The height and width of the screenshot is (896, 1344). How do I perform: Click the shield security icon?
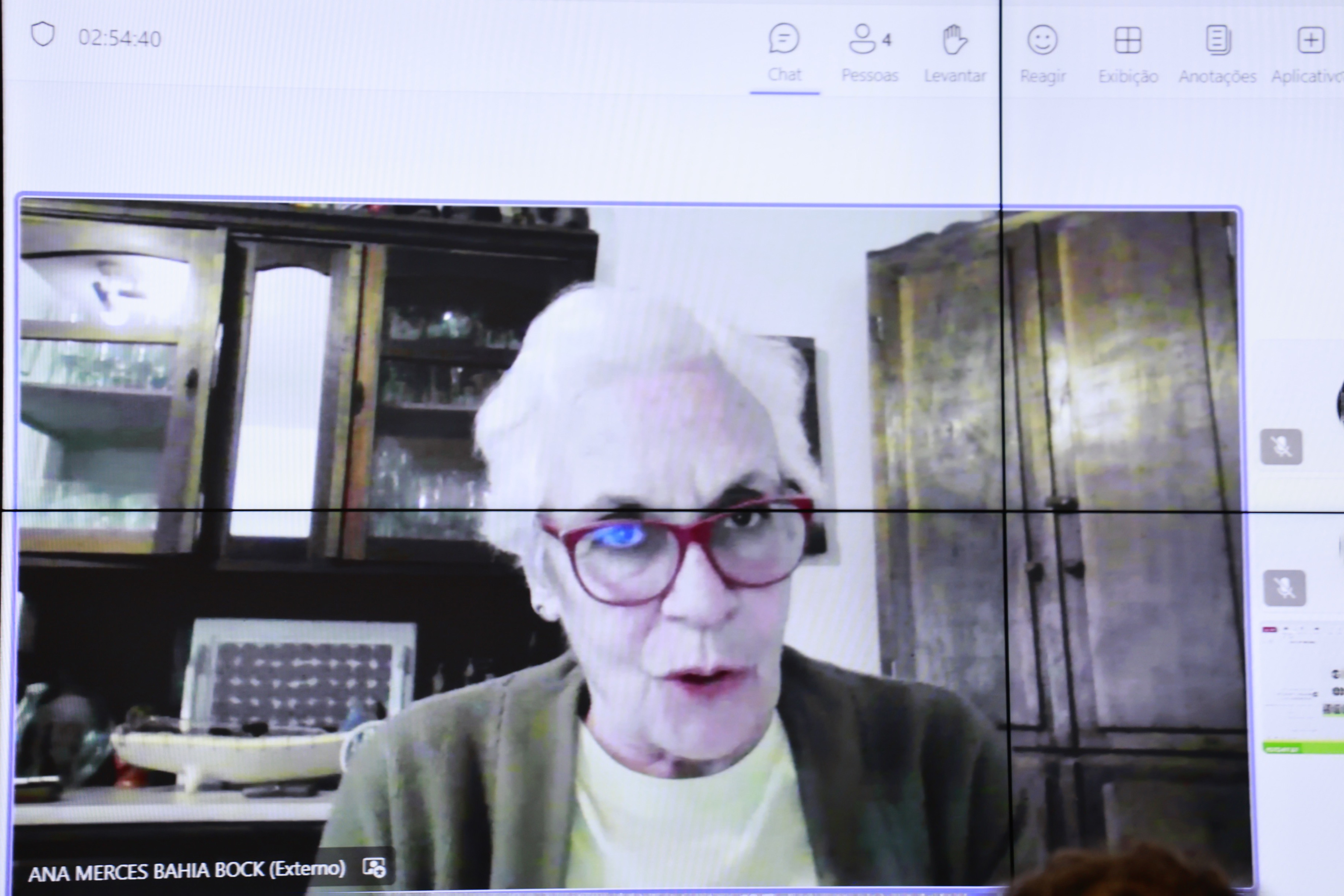[42, 34]
